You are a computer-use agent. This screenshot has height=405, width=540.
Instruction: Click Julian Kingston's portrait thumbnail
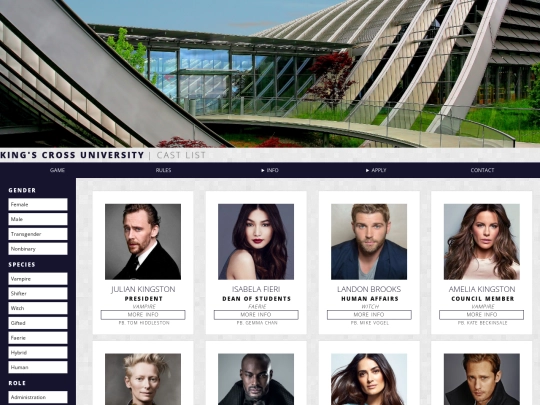(143, 242)
